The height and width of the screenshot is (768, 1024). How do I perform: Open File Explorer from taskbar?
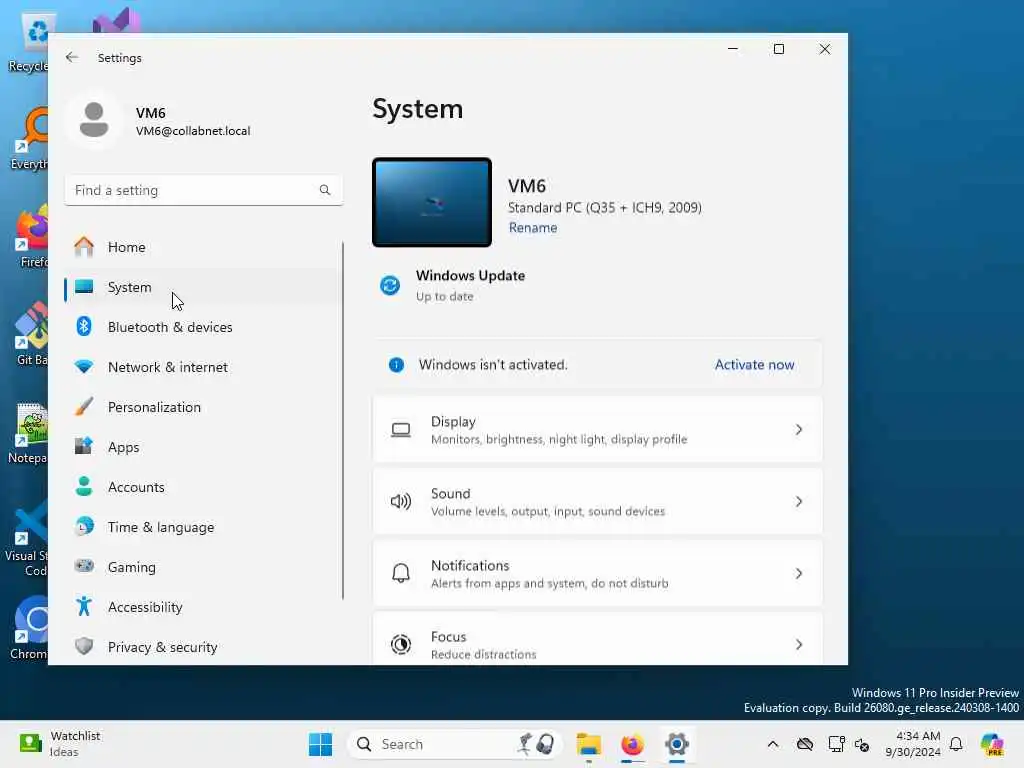(588, 744)
